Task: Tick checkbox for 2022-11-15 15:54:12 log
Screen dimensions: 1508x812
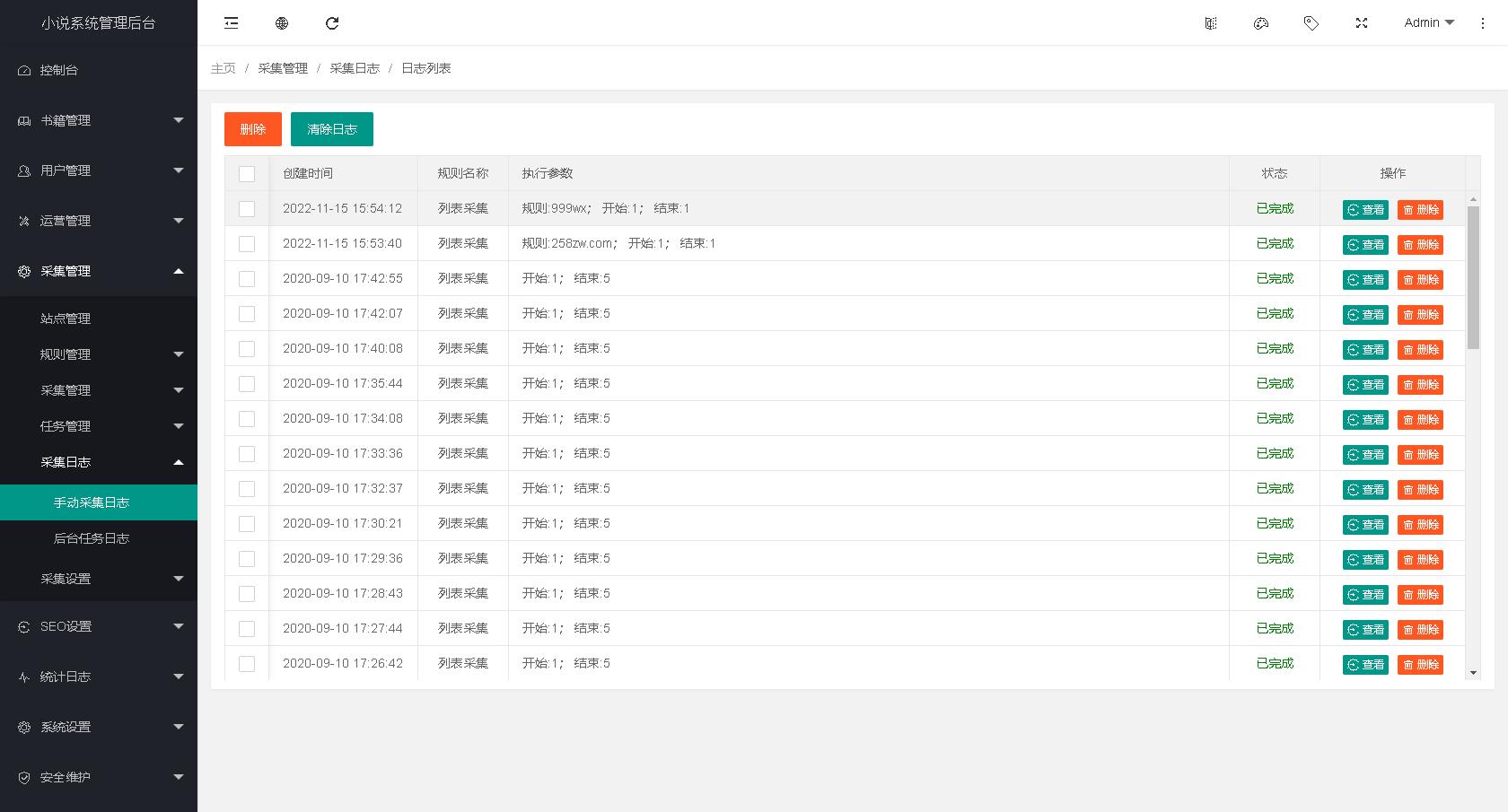Action: [x=247, y=209]
